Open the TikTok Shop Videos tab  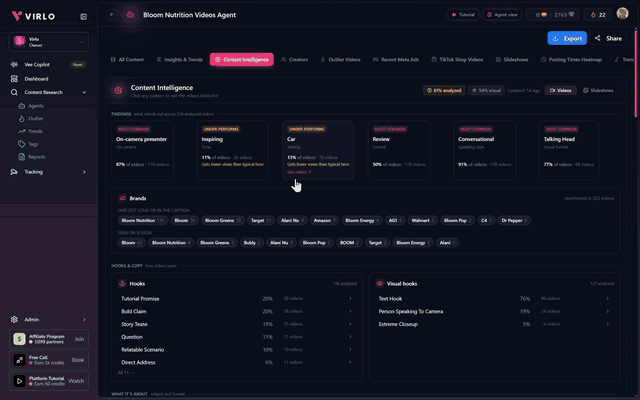(457, 60)
